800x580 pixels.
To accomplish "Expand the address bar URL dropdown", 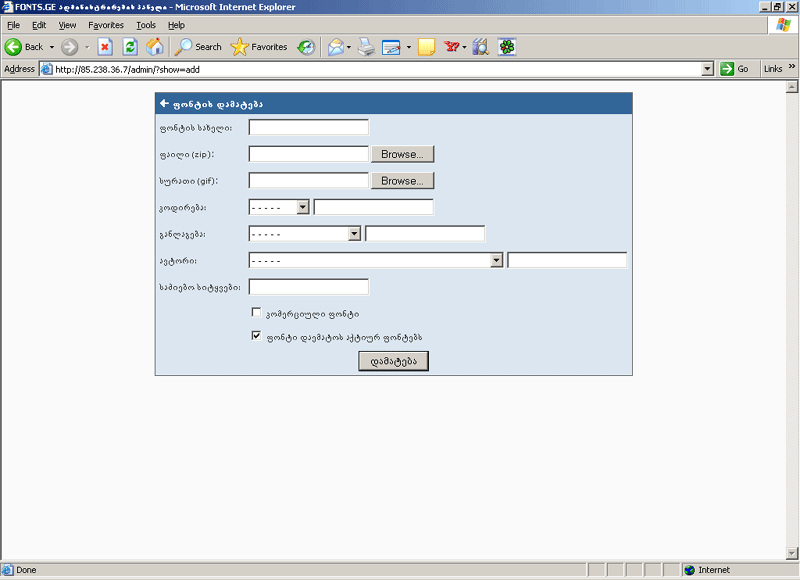I will click(x=707, y=69).
